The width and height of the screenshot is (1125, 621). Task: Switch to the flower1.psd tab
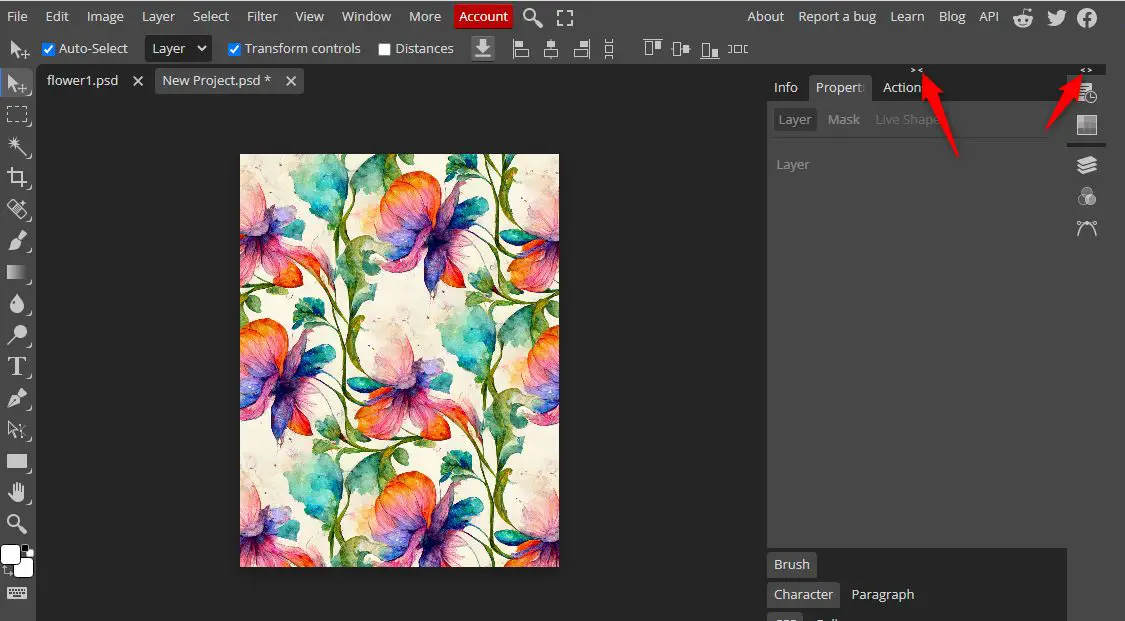point(83,81)
